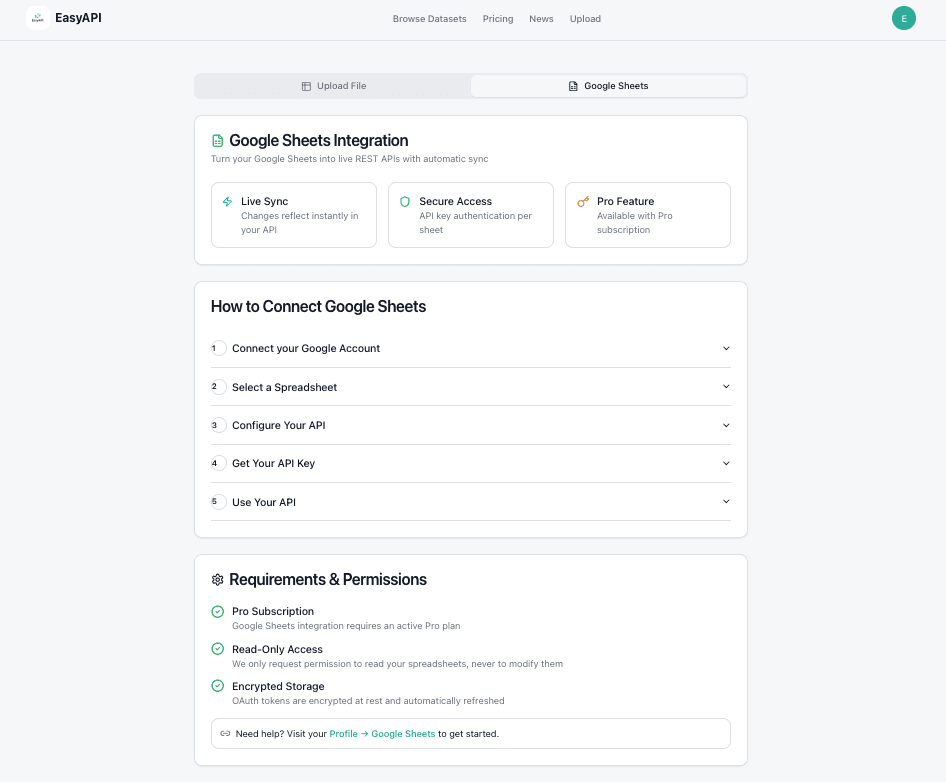Click the green user avatar

click(903, 18)
